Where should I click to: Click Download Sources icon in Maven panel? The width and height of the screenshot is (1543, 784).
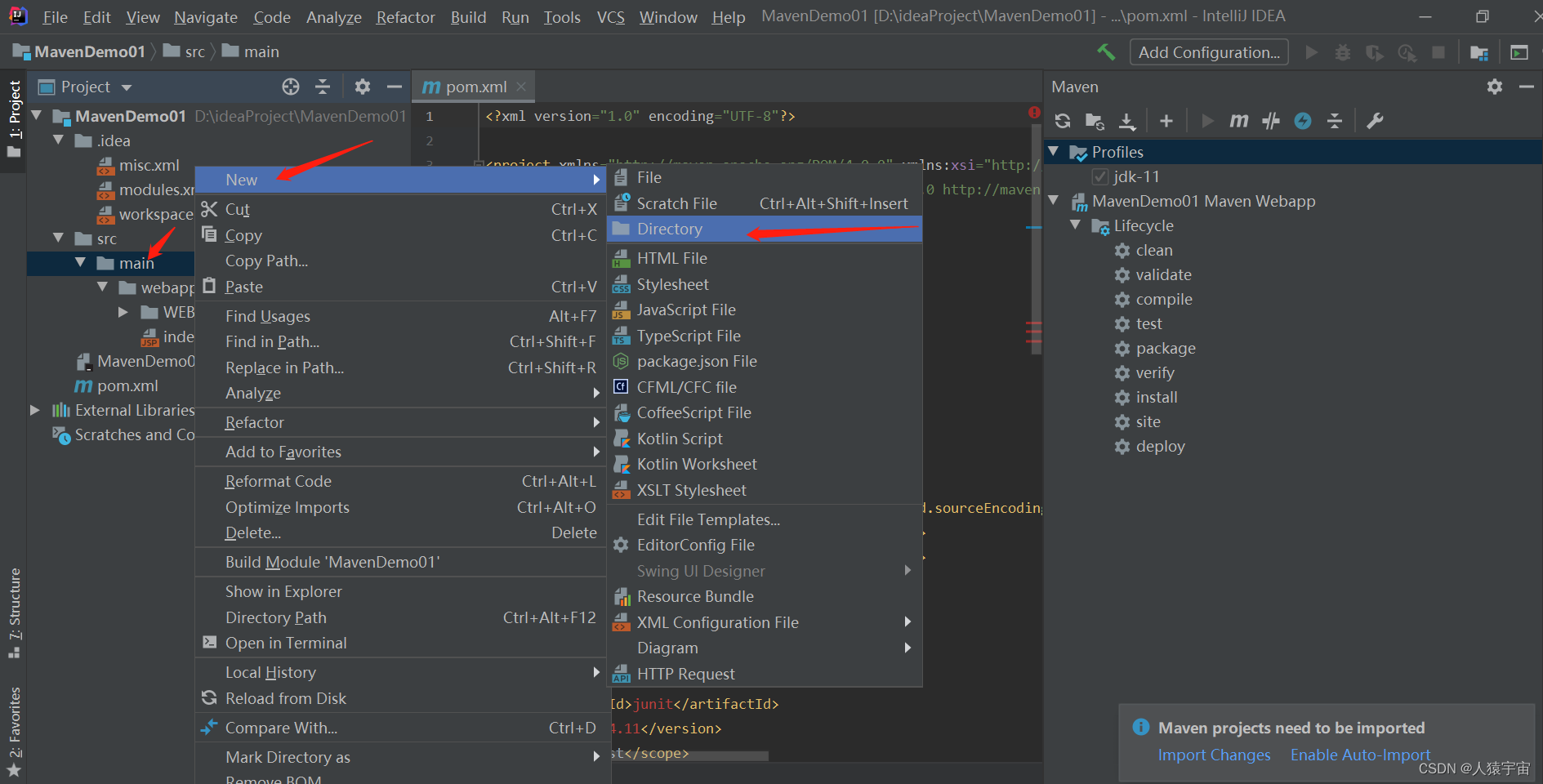coord(1127,121)
